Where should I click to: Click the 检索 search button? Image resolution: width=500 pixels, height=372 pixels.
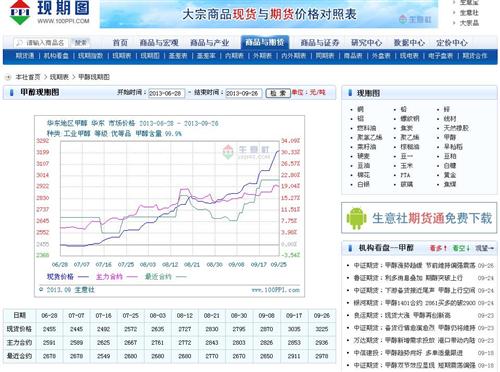coord(278,93)
